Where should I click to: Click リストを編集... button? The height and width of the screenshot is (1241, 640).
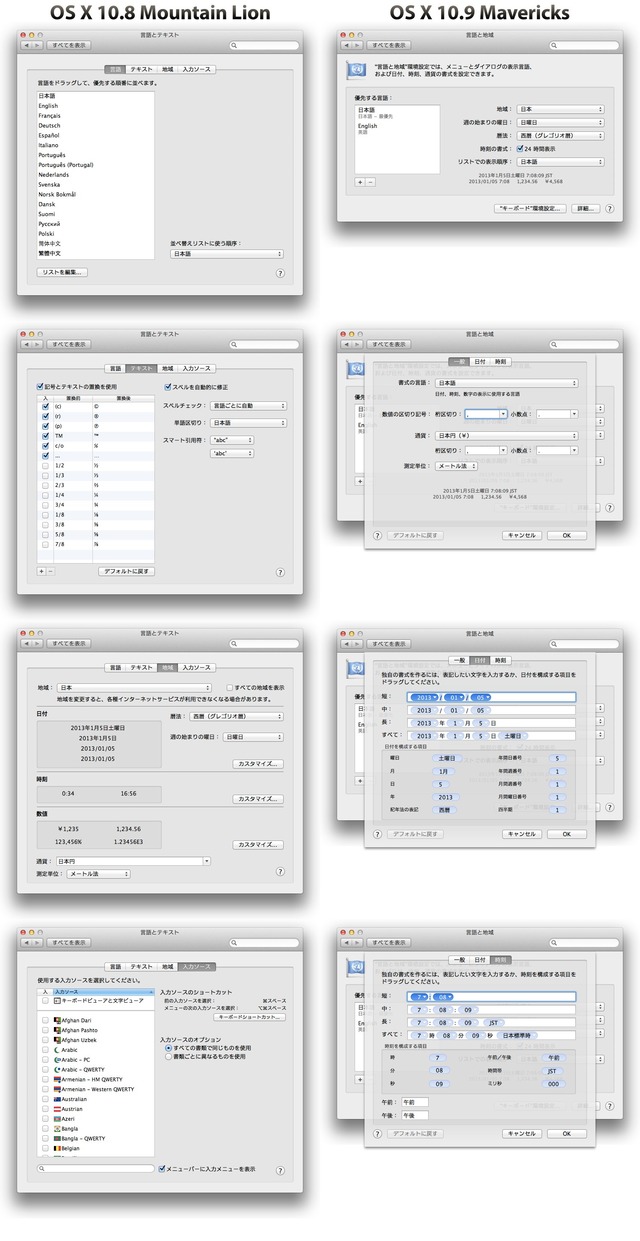62,272
